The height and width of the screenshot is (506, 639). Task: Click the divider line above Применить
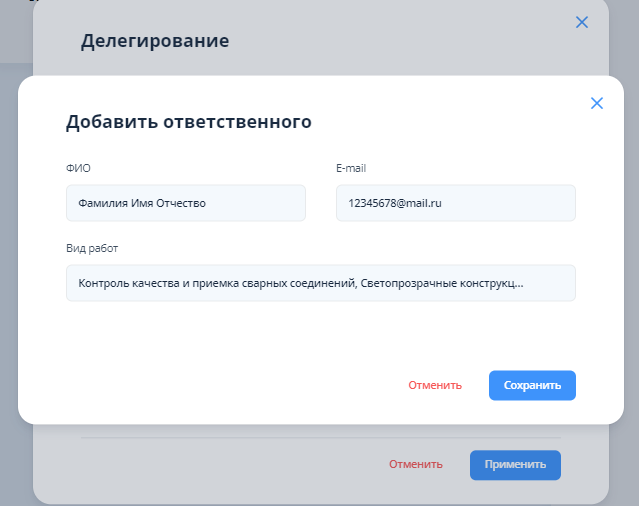coord(320,437)
